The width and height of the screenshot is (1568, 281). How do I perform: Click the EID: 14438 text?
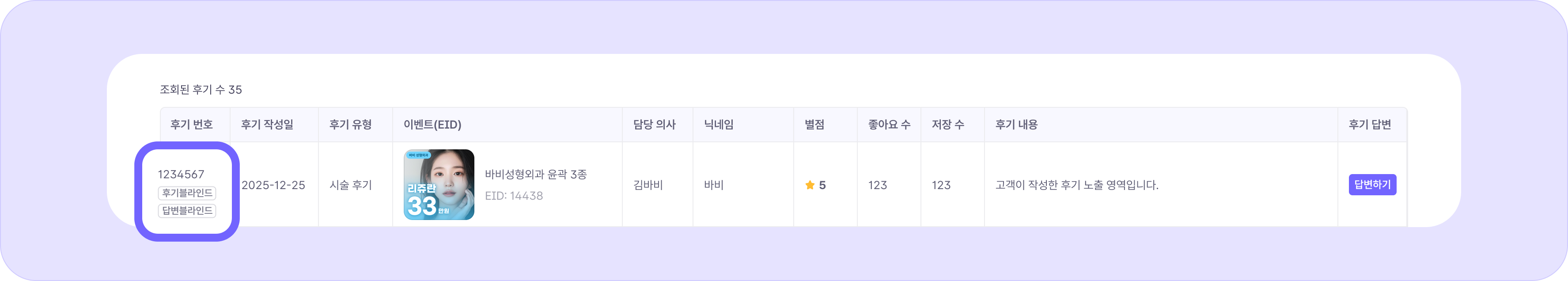514,196
